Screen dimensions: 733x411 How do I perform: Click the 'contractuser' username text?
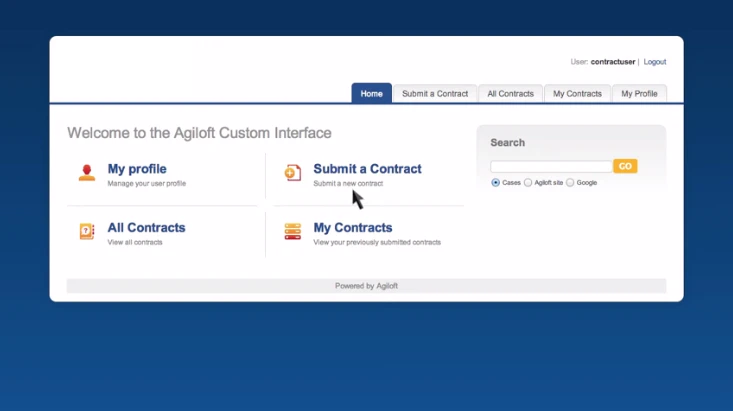point(613,62)
